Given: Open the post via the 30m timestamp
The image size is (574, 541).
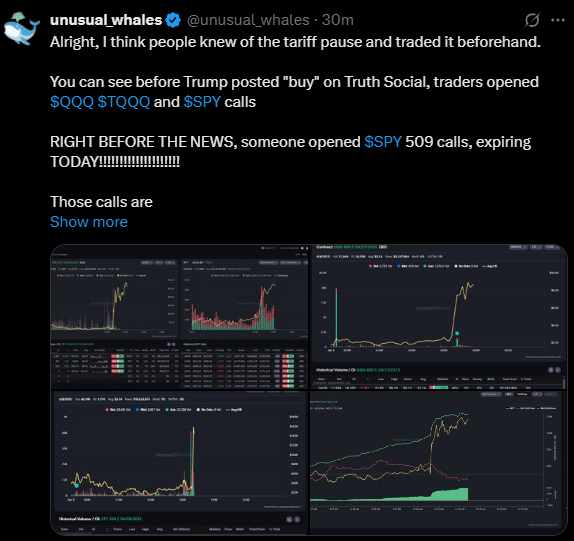Looking at the screenshot, I should [x=338, y=20].
